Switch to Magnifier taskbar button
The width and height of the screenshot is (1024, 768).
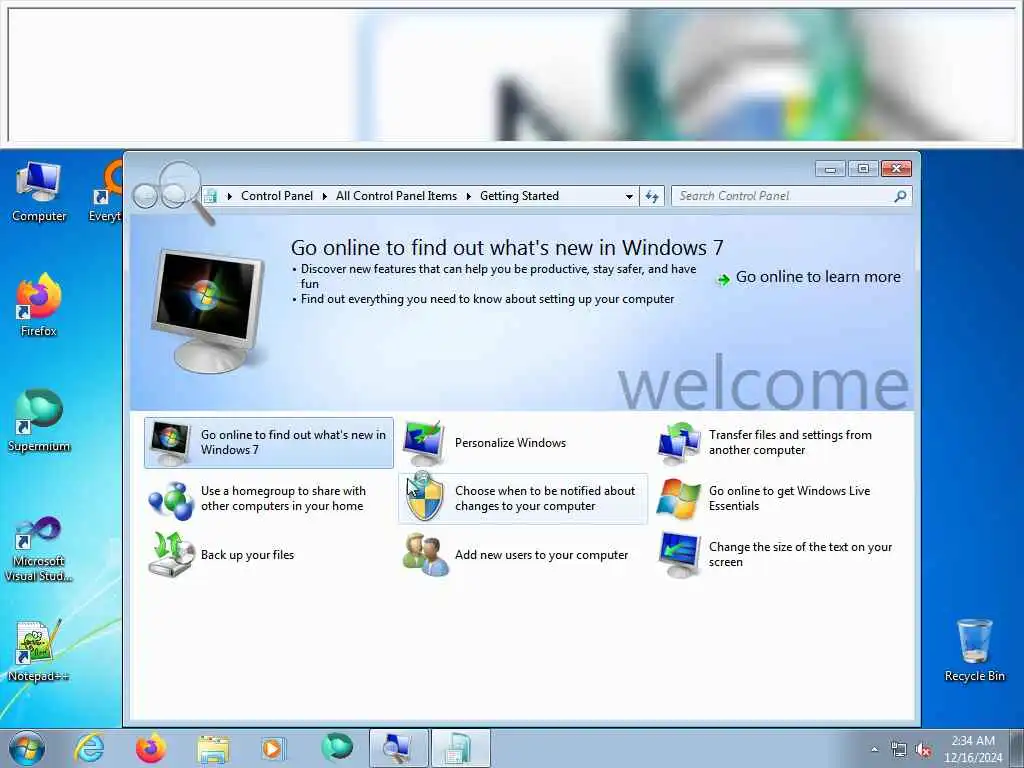[x=398, y=748]
